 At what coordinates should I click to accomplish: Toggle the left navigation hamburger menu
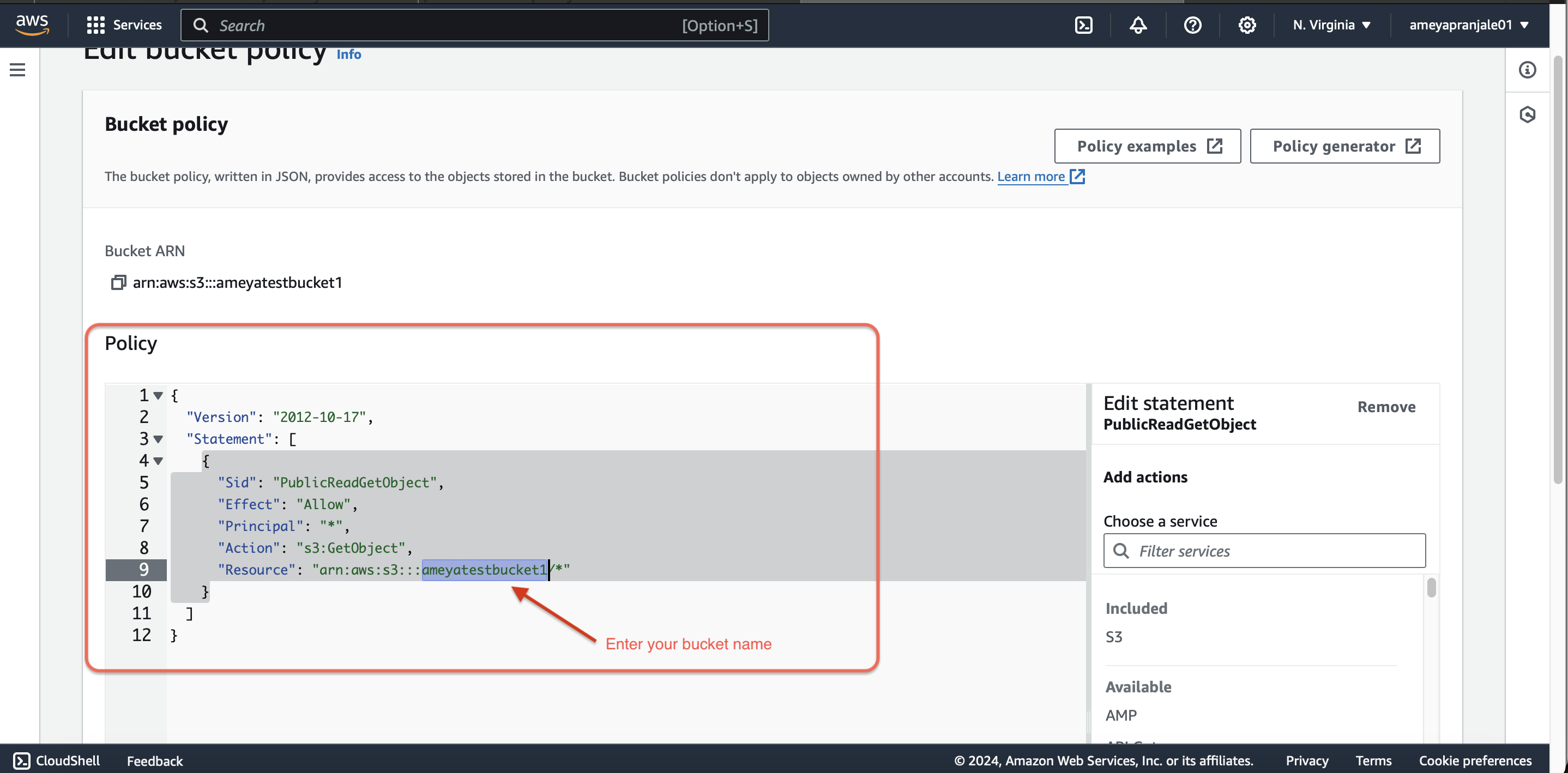(x=17, y=70)
